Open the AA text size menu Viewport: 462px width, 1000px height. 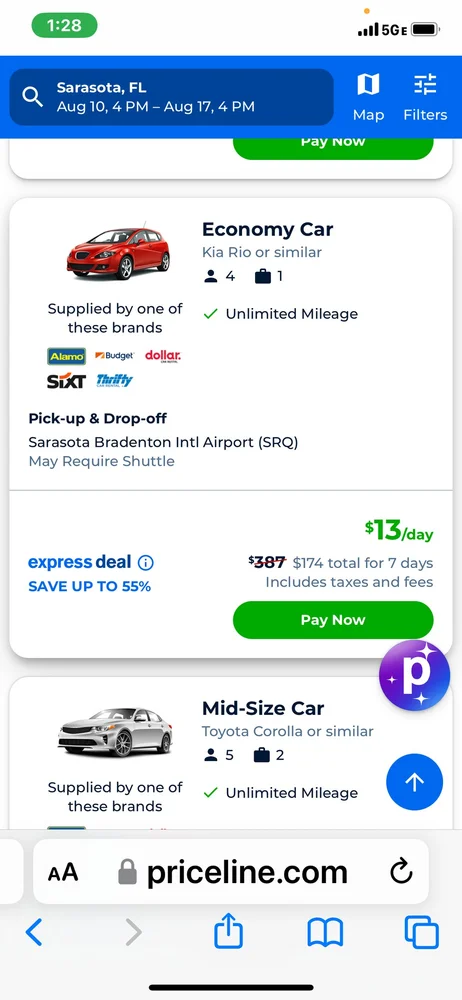[63, 872]
